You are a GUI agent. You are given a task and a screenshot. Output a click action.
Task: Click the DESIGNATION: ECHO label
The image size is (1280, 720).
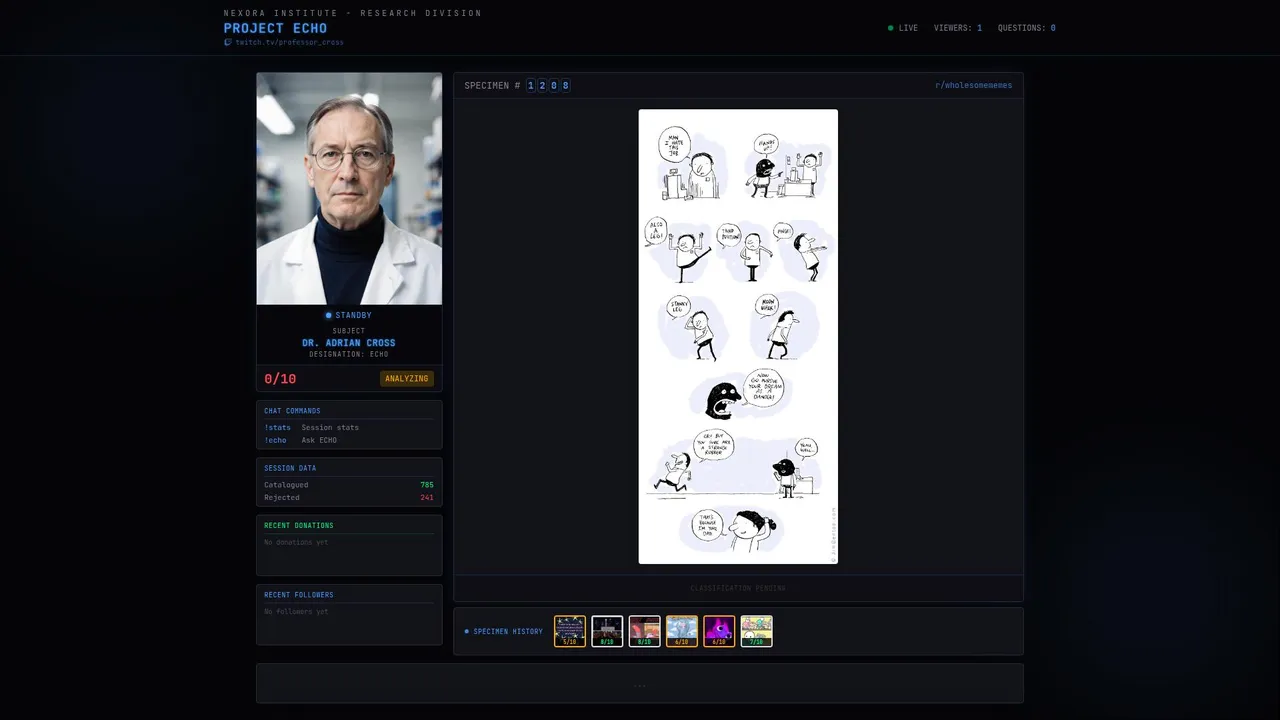(x=349, y=354)
